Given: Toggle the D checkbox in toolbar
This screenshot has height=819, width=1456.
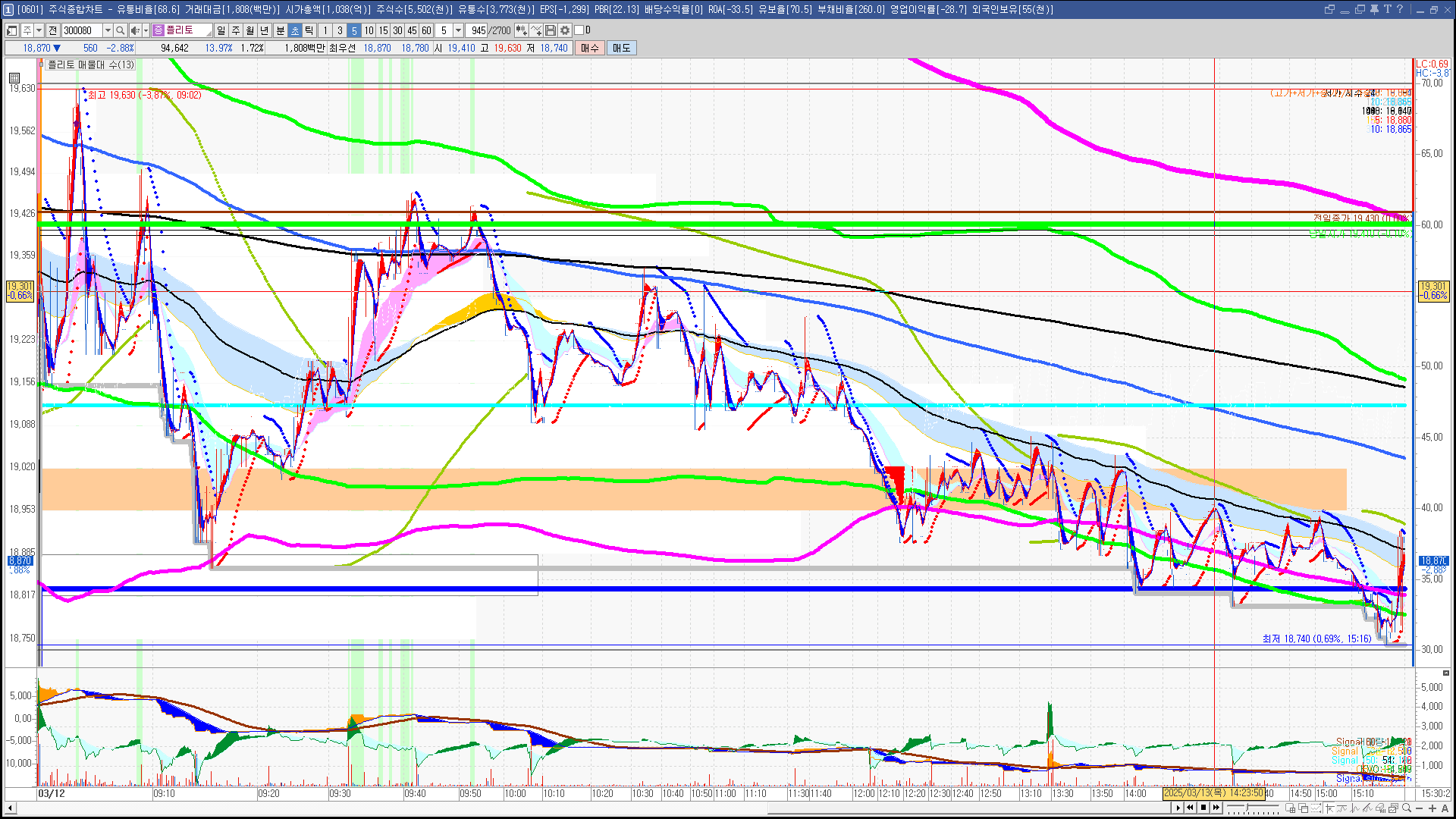Looking at the screenshot, I should point(579,30).
